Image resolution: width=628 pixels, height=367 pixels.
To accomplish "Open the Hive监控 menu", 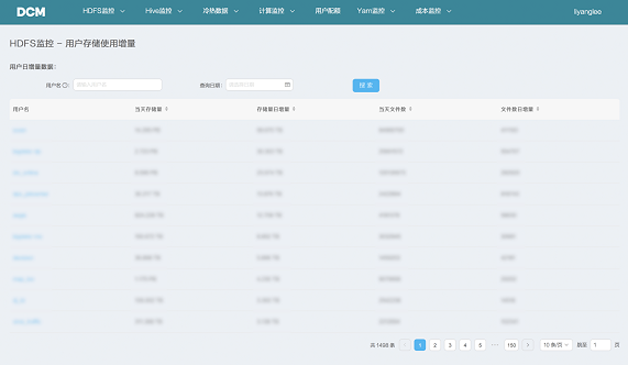I will click(158, 11).
